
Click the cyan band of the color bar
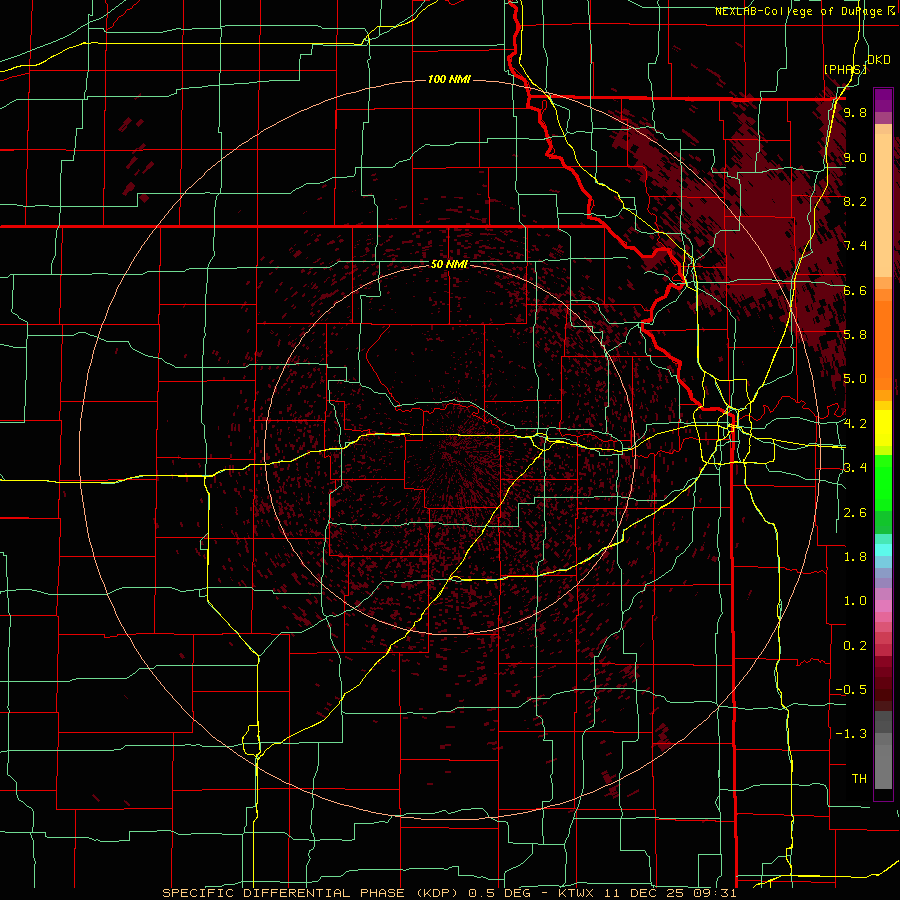(883, 550)
